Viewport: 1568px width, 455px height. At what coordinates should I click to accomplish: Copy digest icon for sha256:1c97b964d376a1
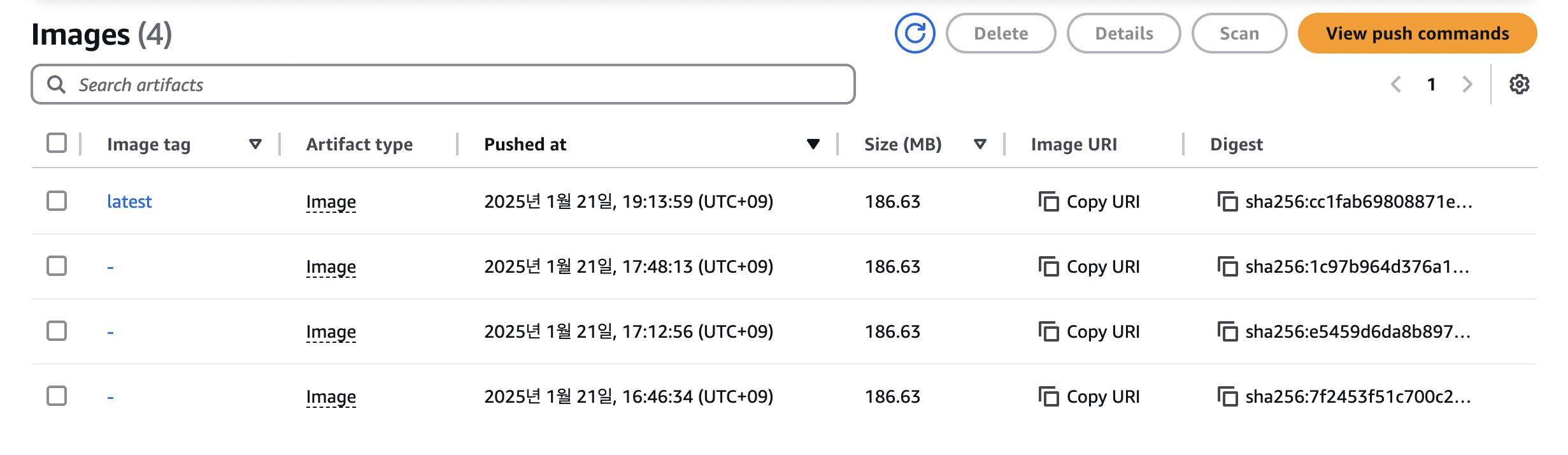[x=1227, y=266]
